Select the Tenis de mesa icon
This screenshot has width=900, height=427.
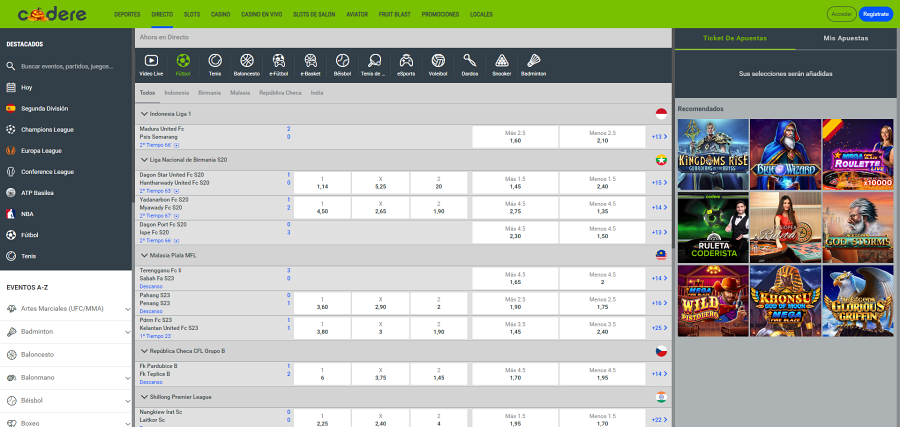pos(374,65)
